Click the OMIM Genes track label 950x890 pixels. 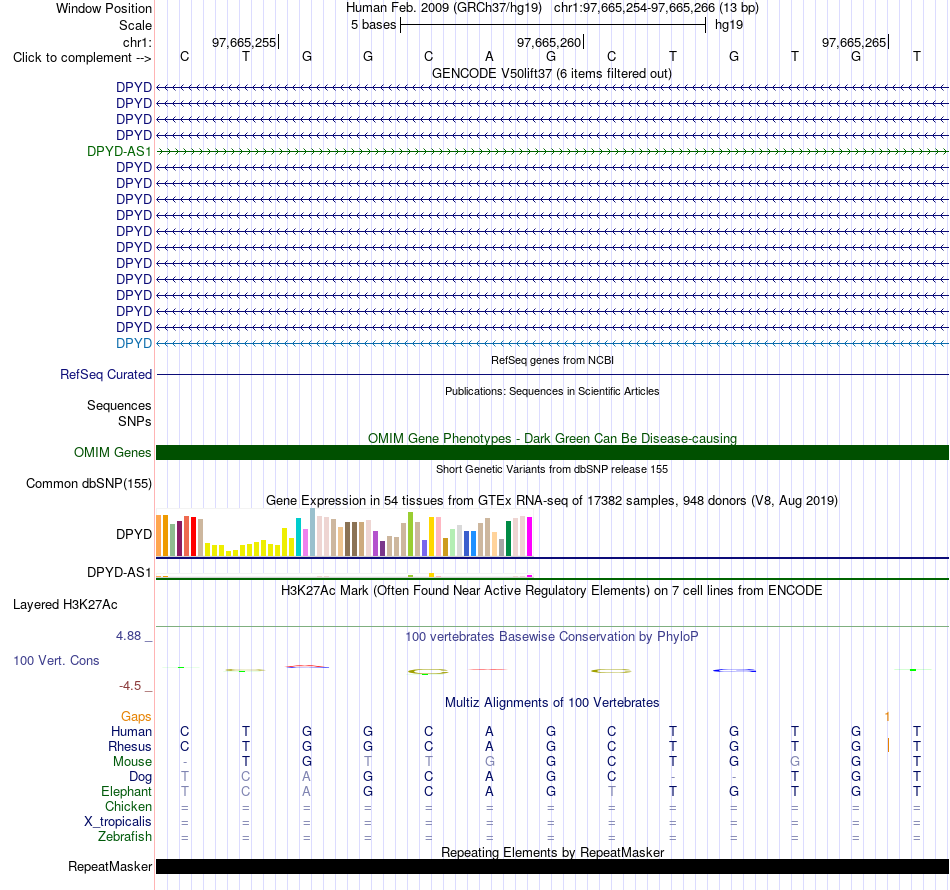pos(113,453)
